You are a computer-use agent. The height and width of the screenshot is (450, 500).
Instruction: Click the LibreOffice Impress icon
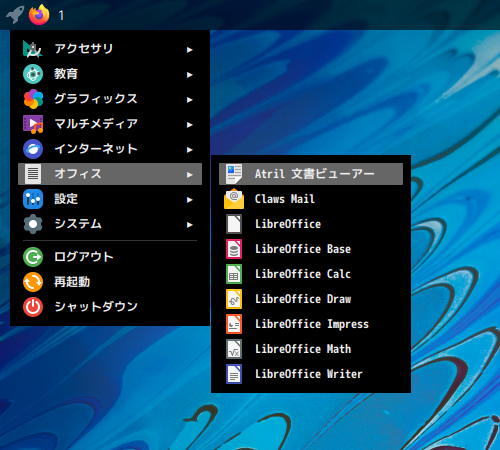click(234, 324)
